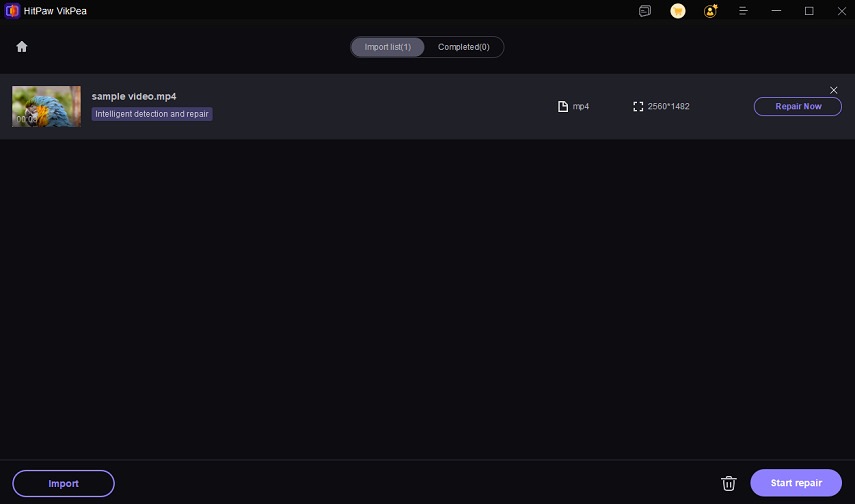This screenshot has width=855, height=504.
Task: Click the trash delete-all icon
Action: 728,484
